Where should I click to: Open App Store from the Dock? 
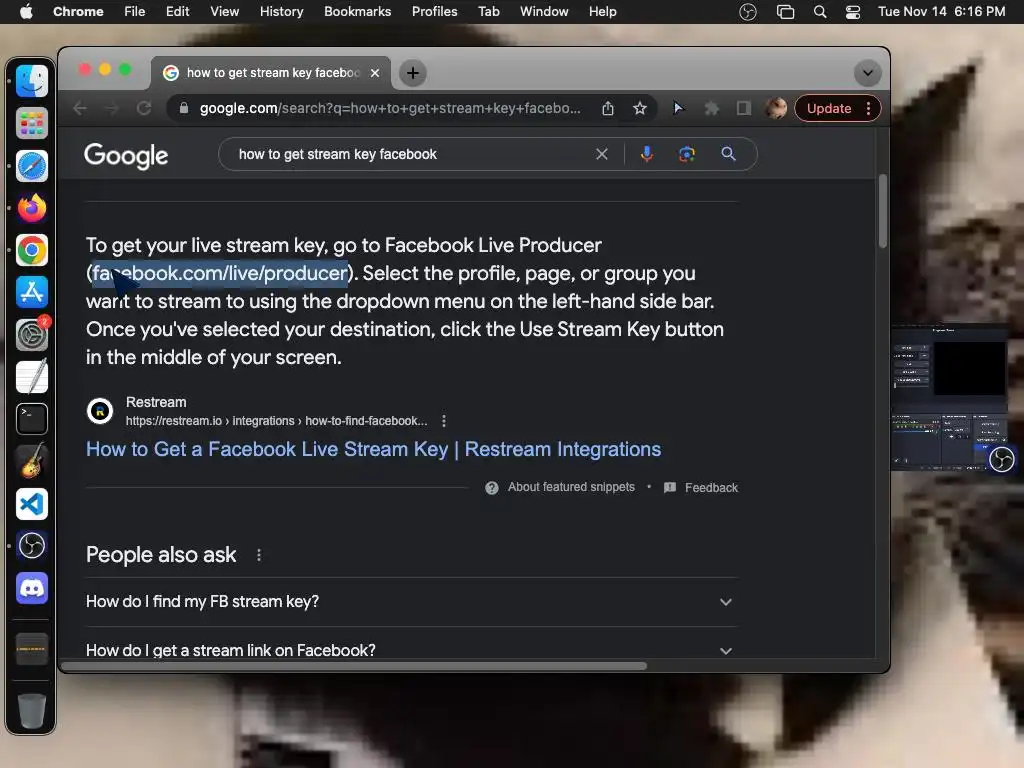point(31,292)
